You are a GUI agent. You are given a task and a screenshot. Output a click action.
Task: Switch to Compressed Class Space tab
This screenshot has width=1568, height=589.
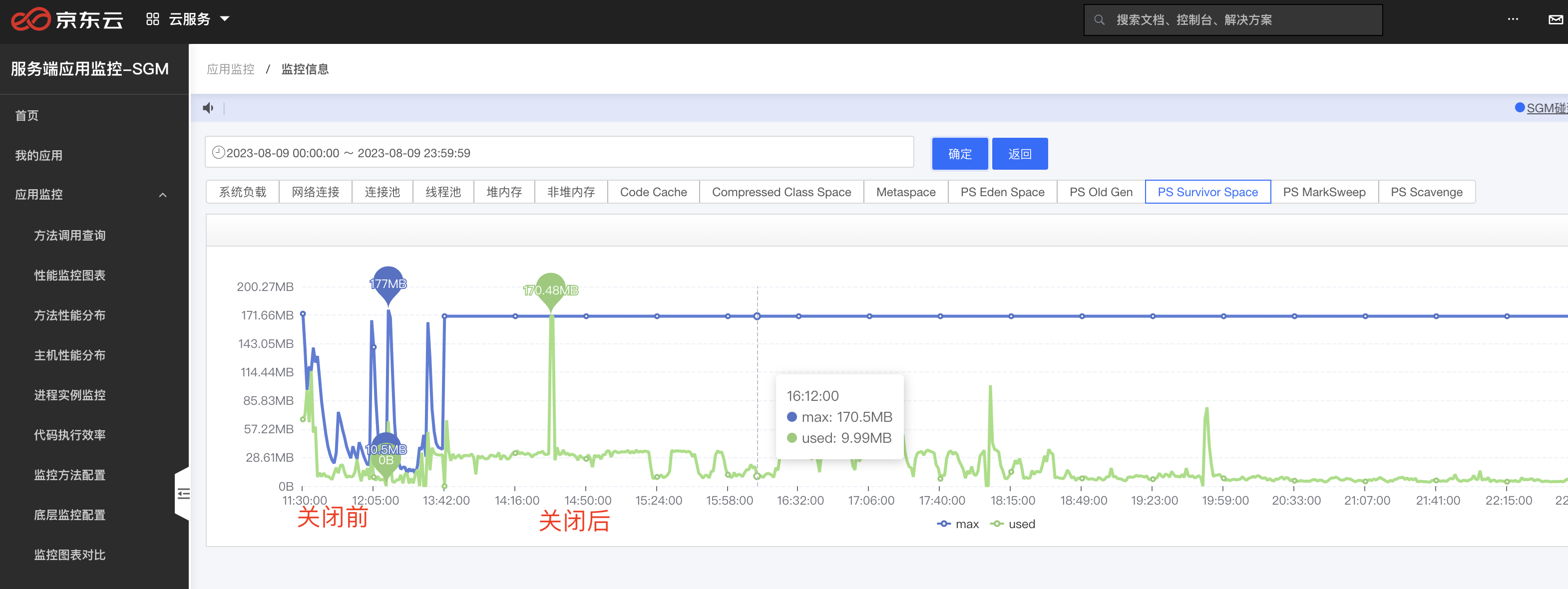click(x=782, y=192)
